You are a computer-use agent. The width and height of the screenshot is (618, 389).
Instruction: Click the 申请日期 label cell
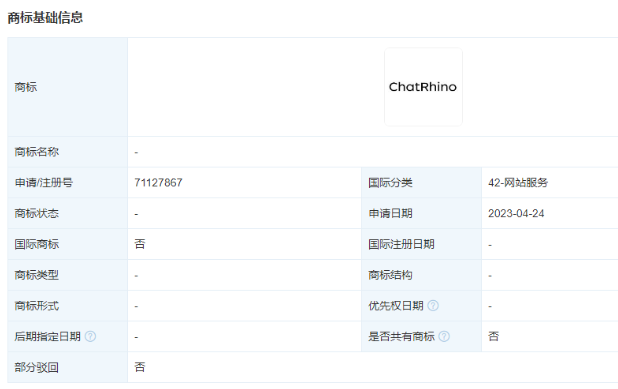coord(421,214)
